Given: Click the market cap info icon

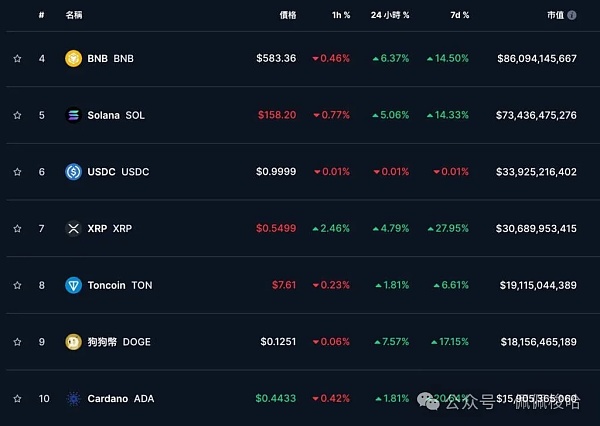Looking at the screenshot, I should tap(572, 16).
